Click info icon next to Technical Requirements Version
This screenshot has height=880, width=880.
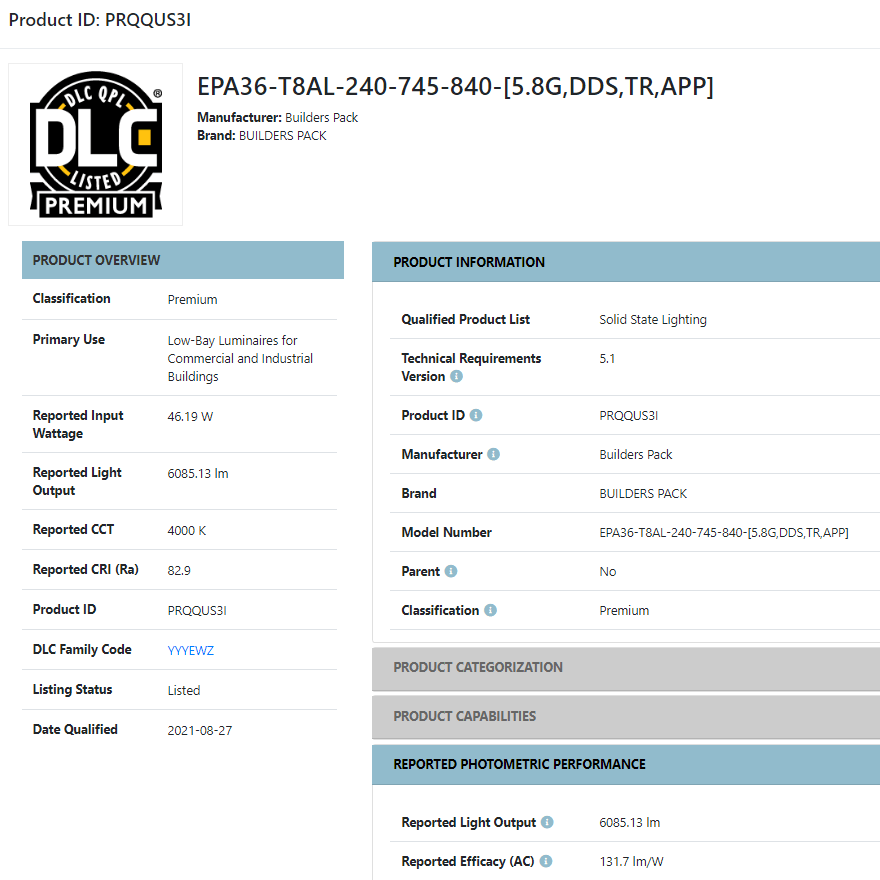(456, 376)
